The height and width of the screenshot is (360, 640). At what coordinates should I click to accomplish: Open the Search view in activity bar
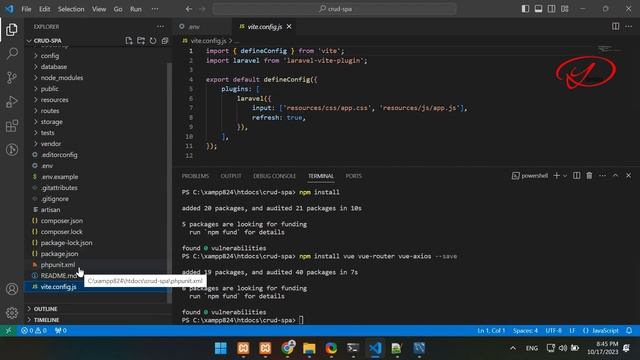12,53
